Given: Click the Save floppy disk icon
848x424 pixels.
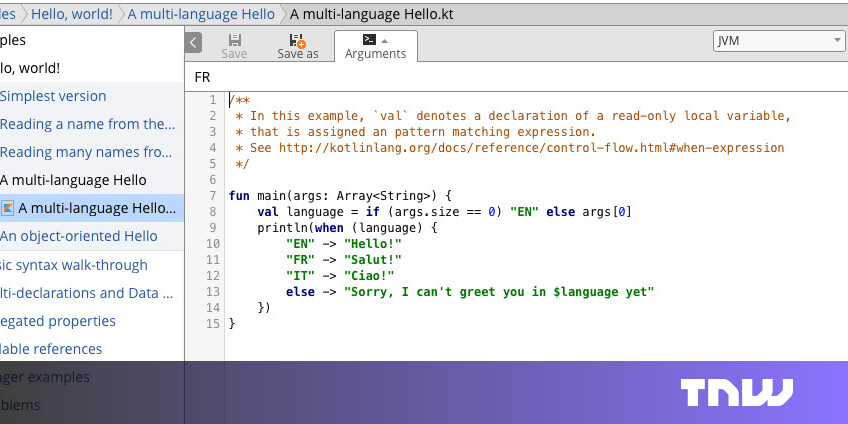Looking at the screenshot, I should tap(236, 40).
